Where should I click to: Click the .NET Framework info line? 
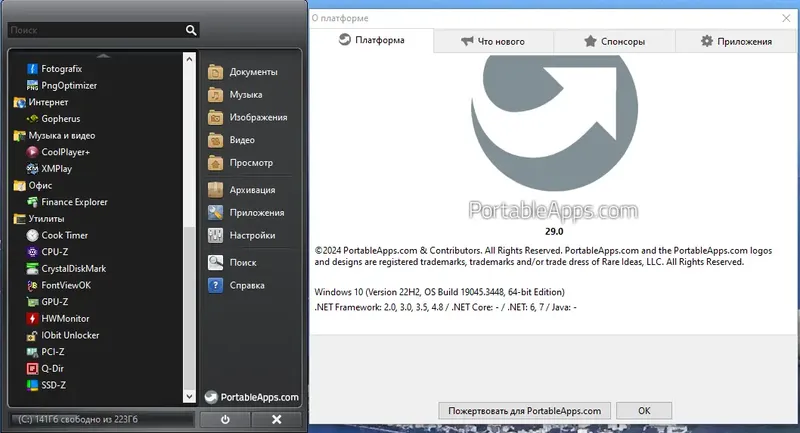445,308
